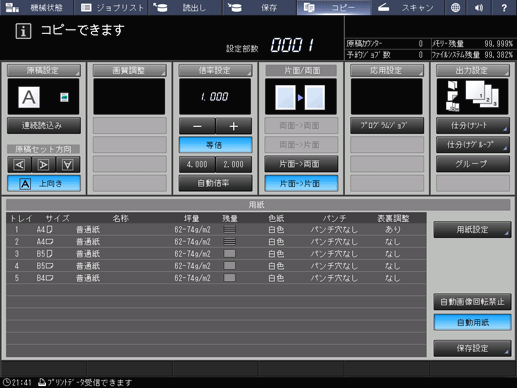Click the speaker volume icon
The height and width of the screenshot is (388, 517).
[x=479, y=7]
